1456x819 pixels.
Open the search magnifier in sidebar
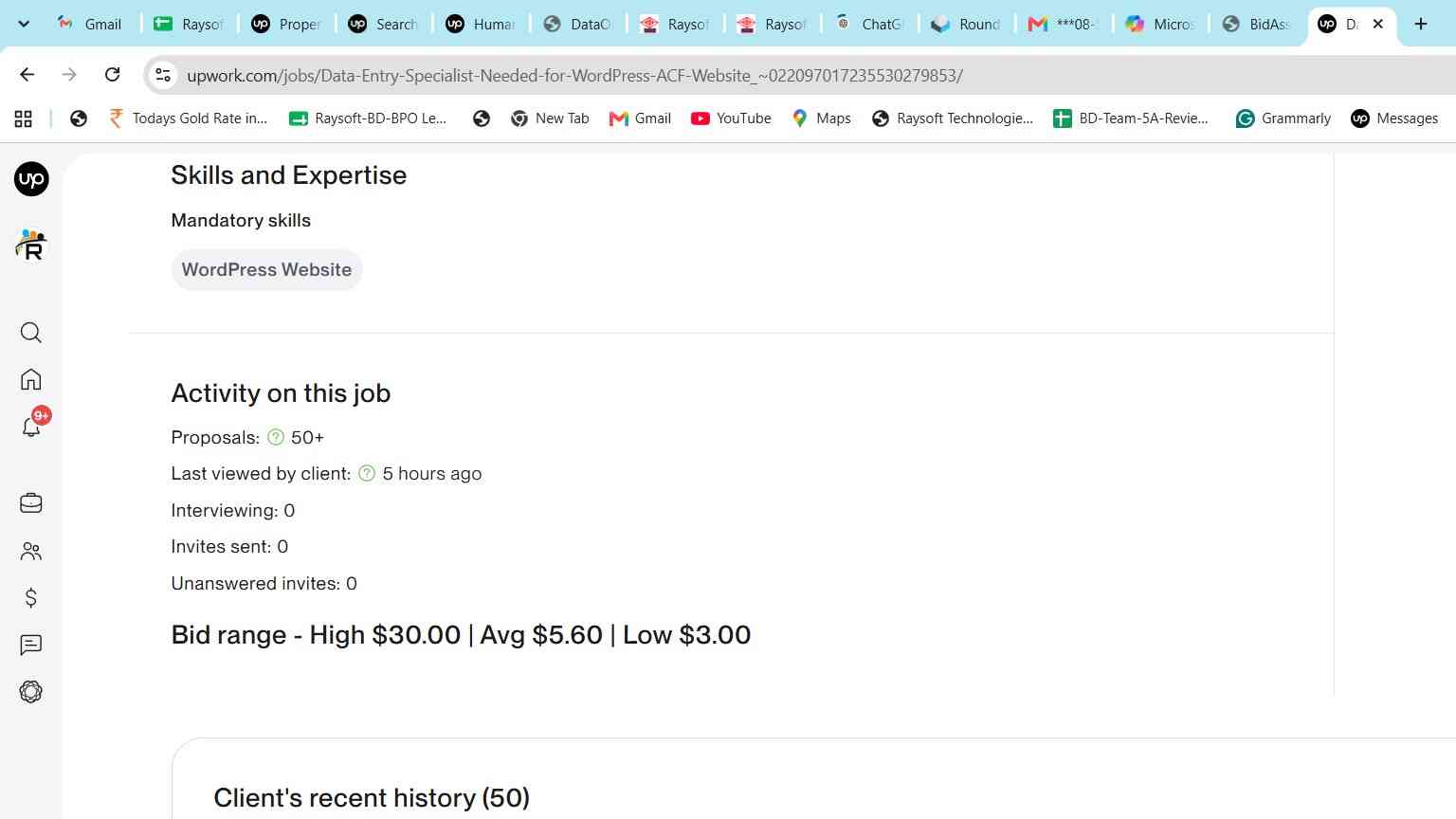(x=31, y=333)
